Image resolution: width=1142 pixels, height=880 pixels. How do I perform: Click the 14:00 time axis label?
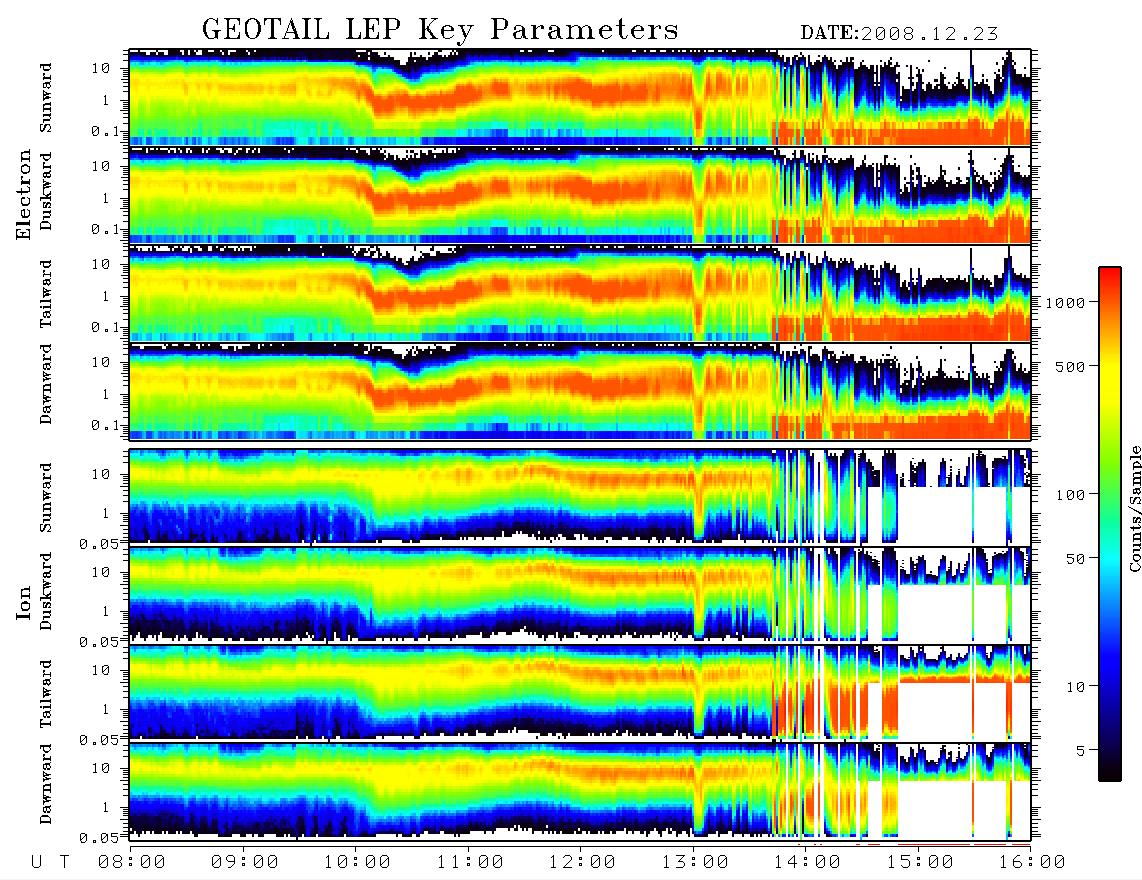click(x=807, y=862)
